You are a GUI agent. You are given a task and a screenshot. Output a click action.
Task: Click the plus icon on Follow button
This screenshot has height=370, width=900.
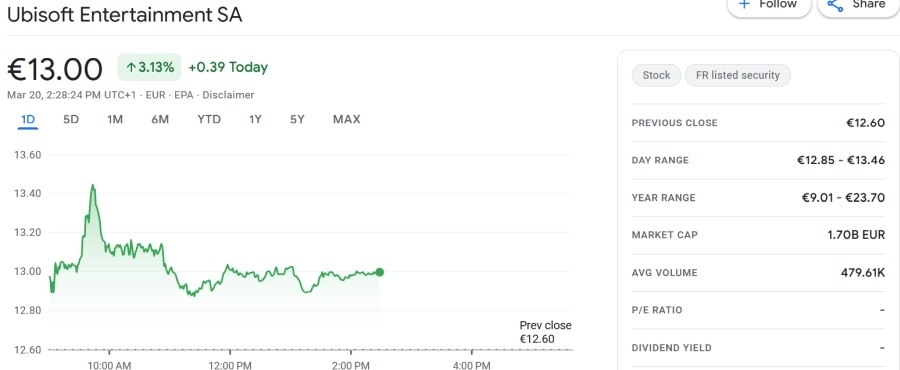744,3
